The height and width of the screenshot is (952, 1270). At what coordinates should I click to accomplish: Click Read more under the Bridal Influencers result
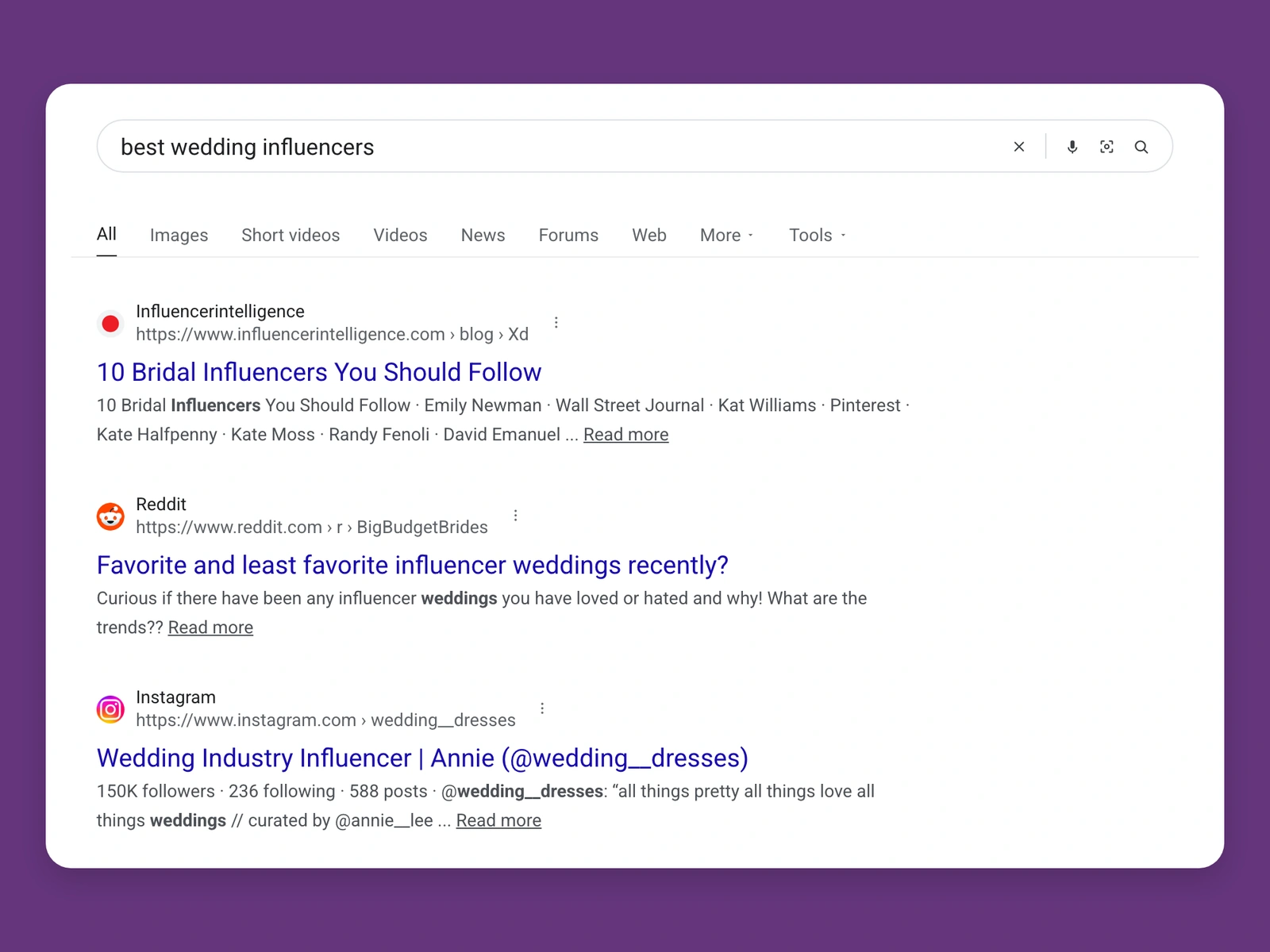pos(626,435)
